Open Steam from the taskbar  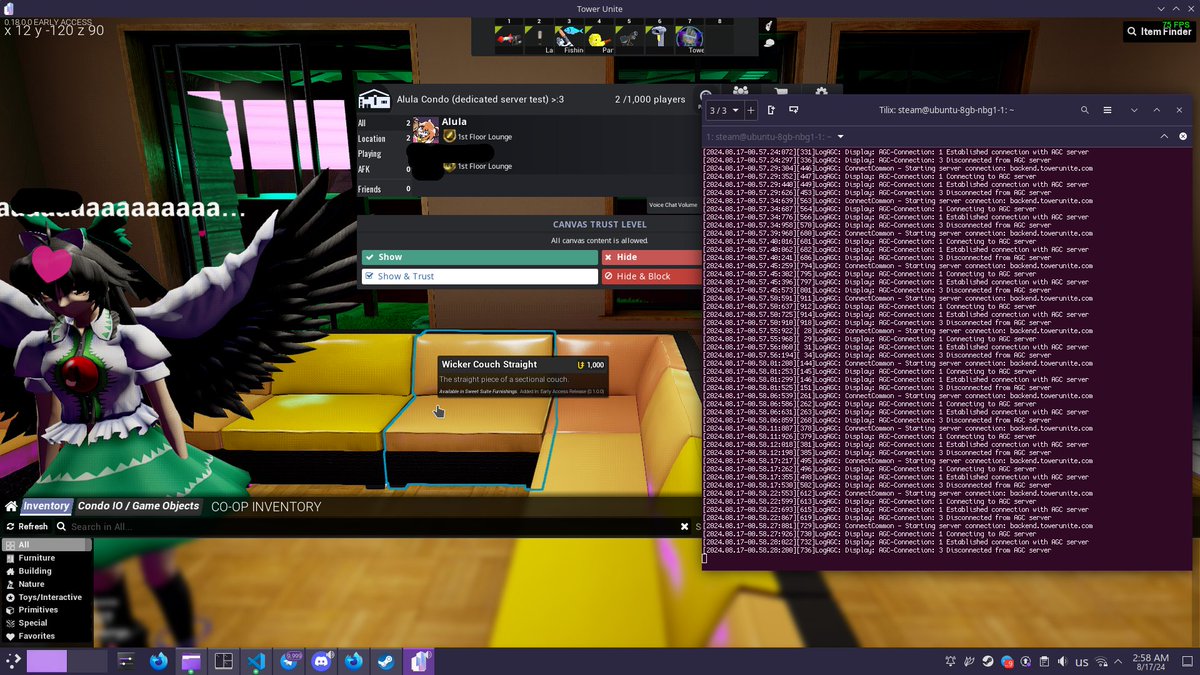pyautogui.click(x=384, y=660)
